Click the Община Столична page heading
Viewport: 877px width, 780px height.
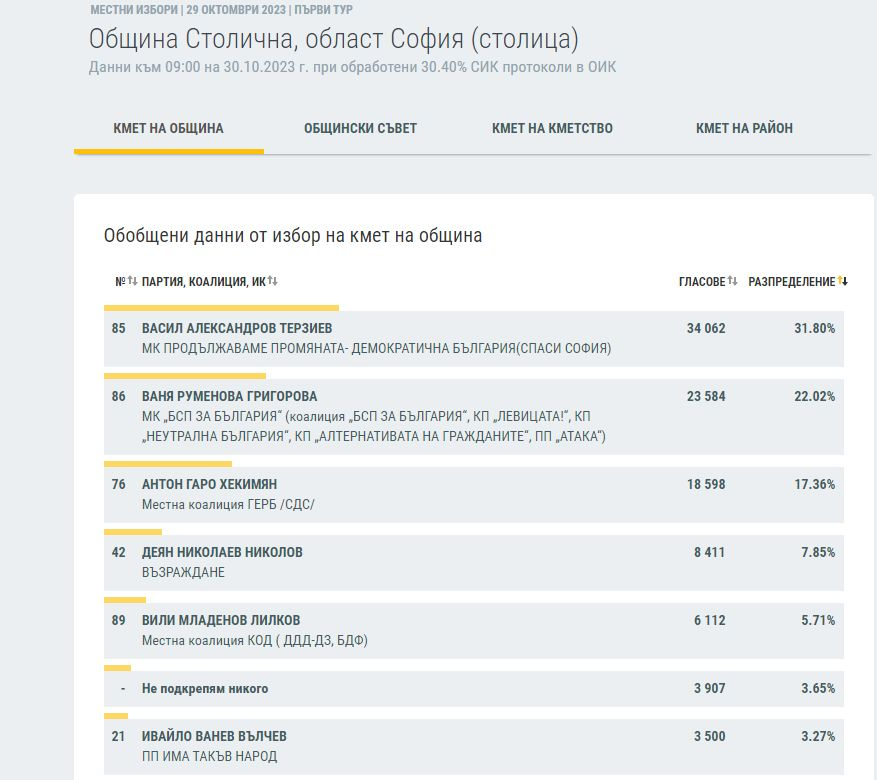point(333,39)
